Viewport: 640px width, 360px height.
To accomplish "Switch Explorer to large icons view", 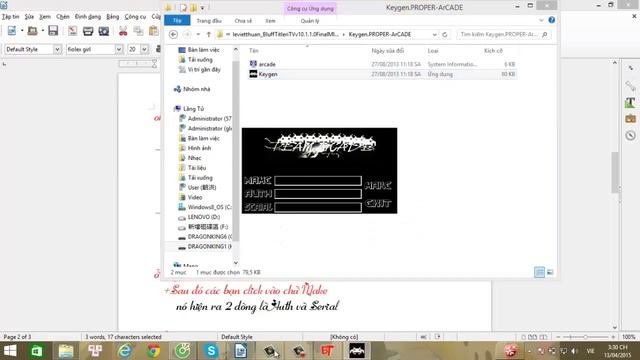I will point(550,272).
